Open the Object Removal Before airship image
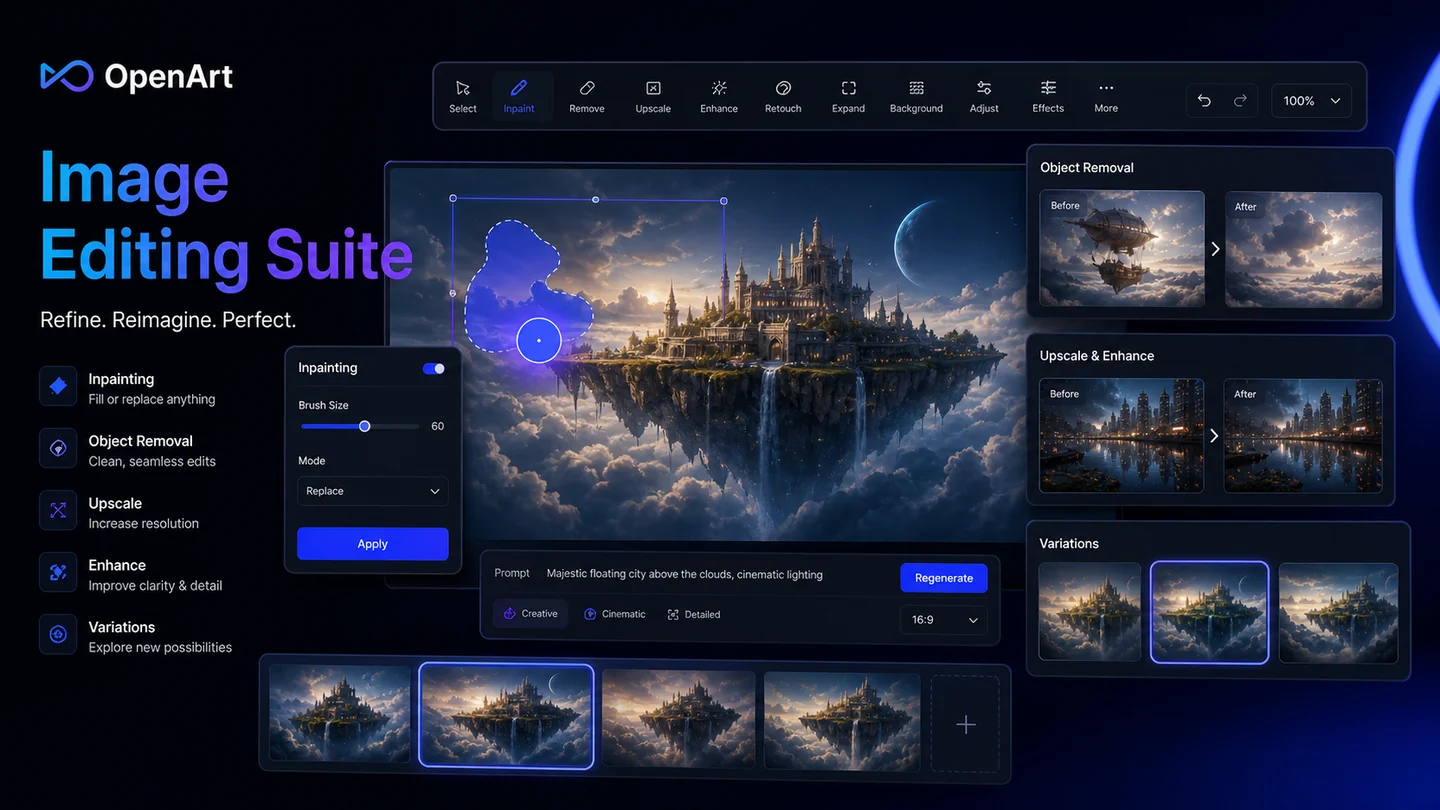Screen dimensions: 1440x810 [x=1122, y=248]
